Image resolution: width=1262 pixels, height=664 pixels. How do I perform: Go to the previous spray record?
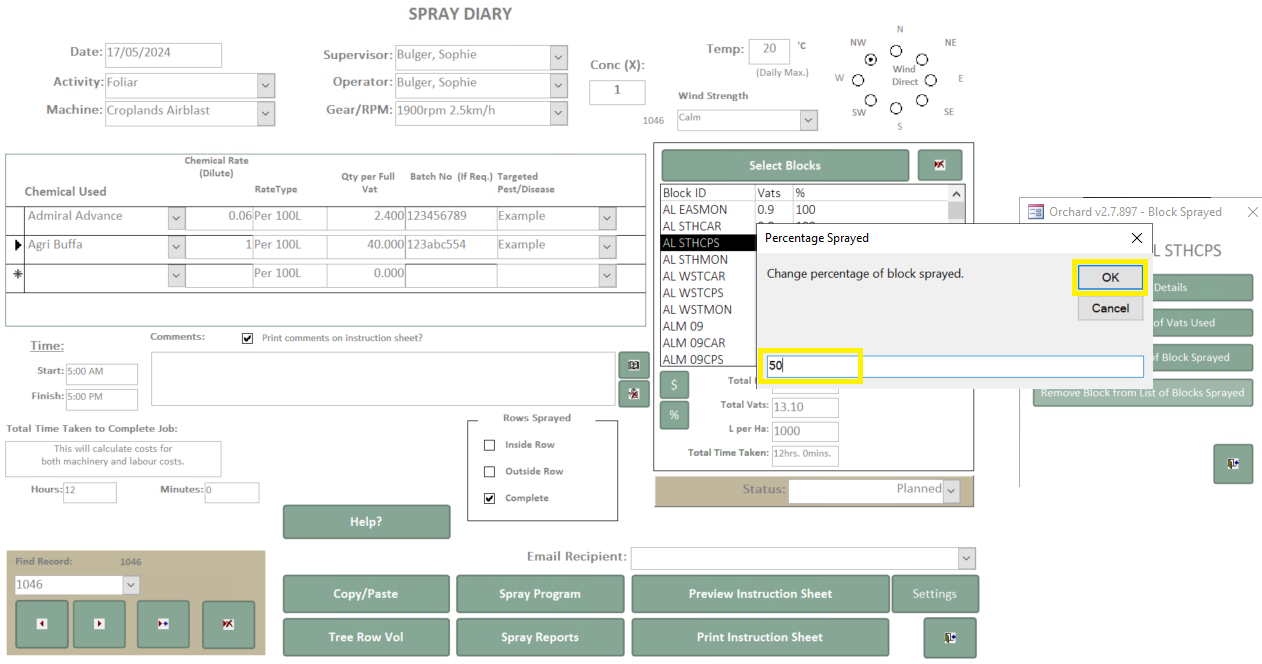[42, 624]
